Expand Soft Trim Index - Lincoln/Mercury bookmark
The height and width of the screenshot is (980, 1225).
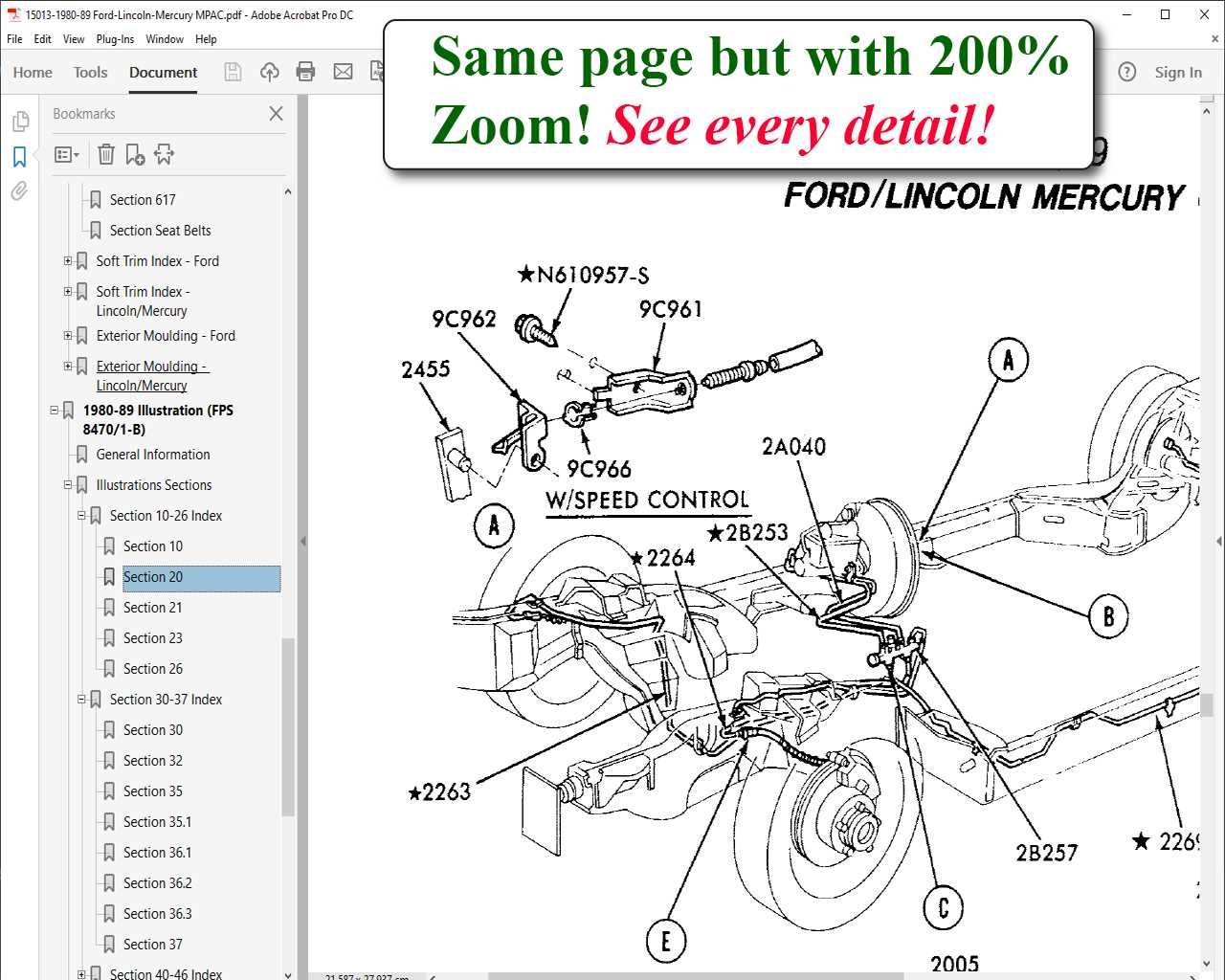pos(68,291)
